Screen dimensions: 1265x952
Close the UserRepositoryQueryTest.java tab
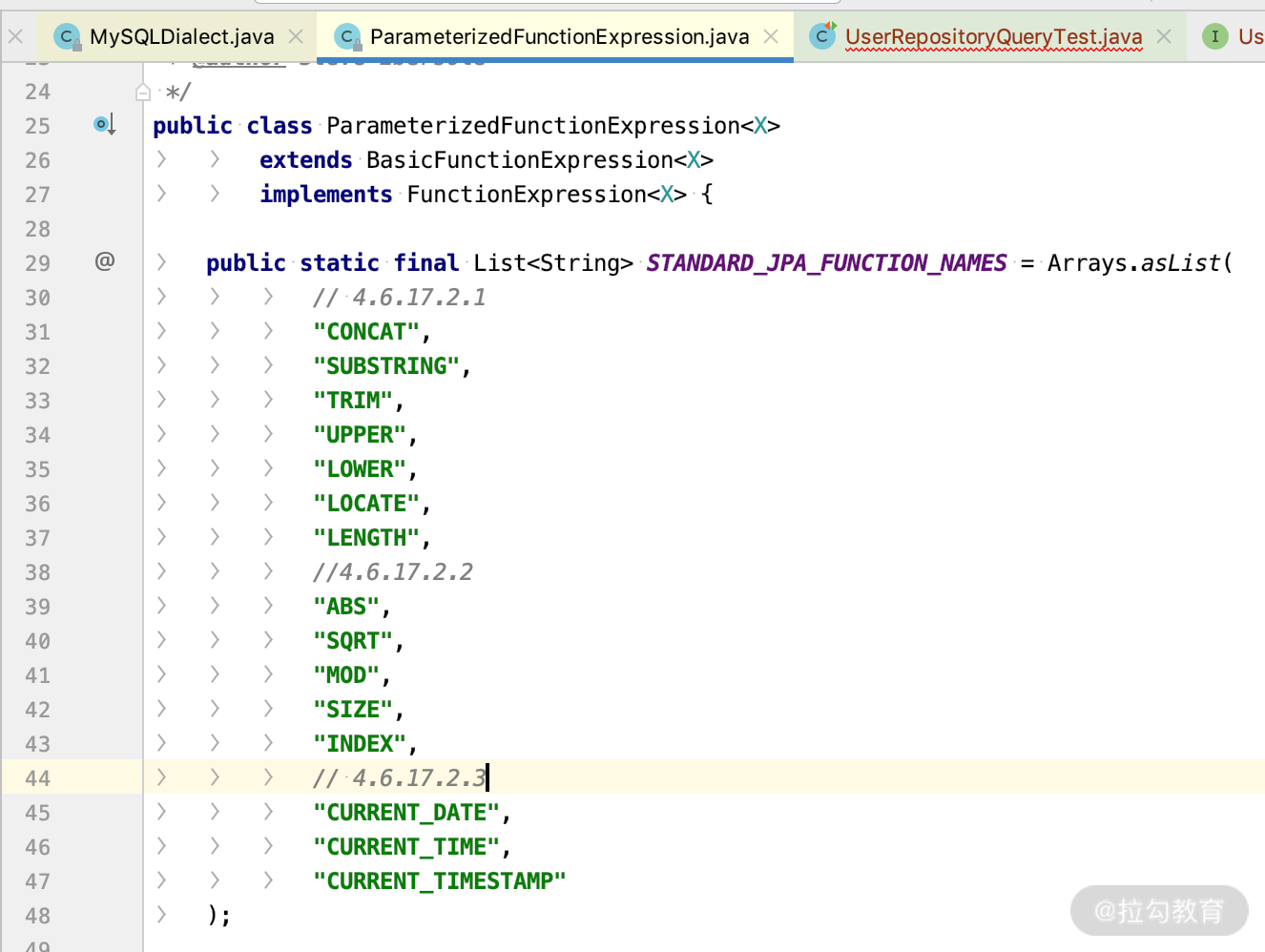pyautogui.click(x=1164, y=37)
